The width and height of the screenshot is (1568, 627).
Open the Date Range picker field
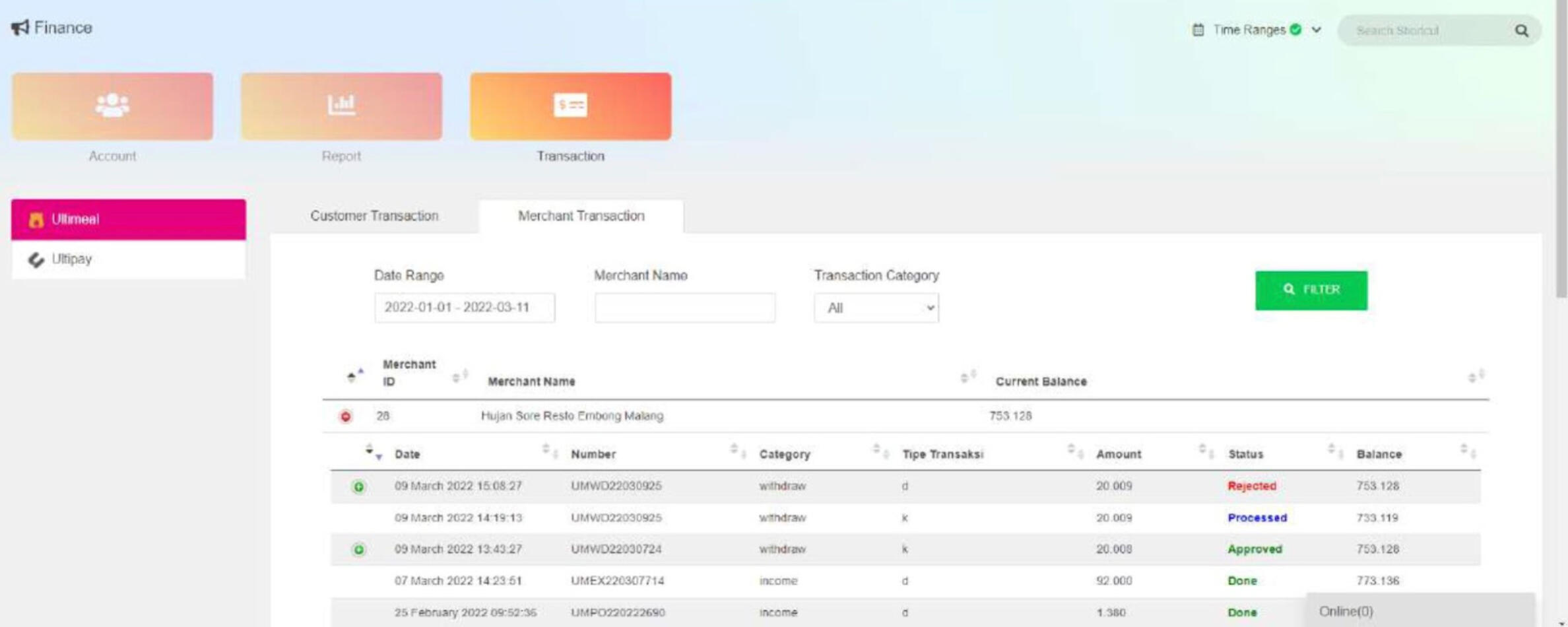pos(464,308)
